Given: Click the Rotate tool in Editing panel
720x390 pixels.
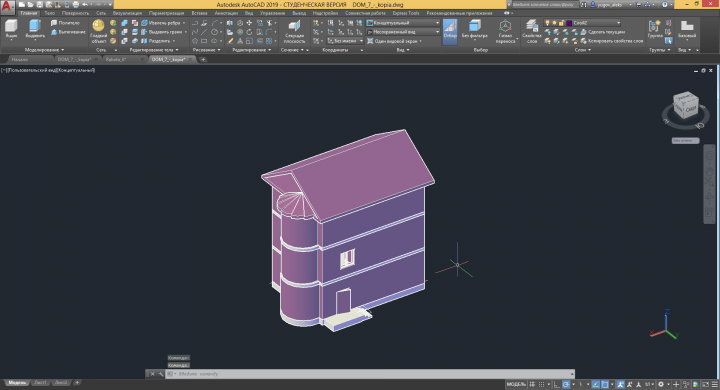Looking at the screenshot, I should pyautogui.click(x=249, y=32).
